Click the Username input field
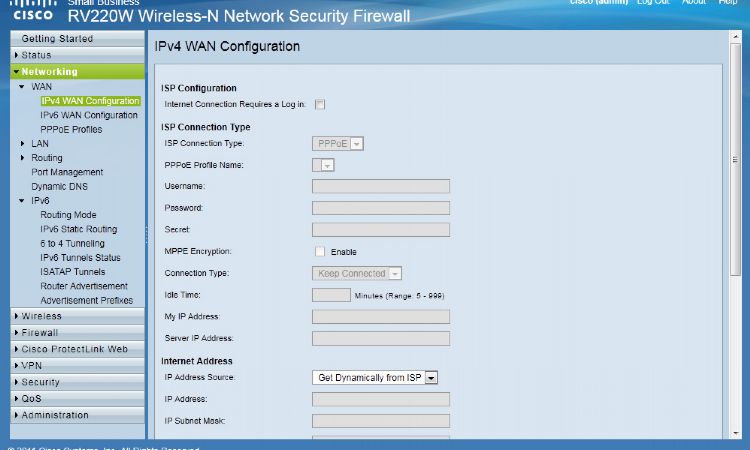Screen dimensions: 750x450 [x=380, y=186]
